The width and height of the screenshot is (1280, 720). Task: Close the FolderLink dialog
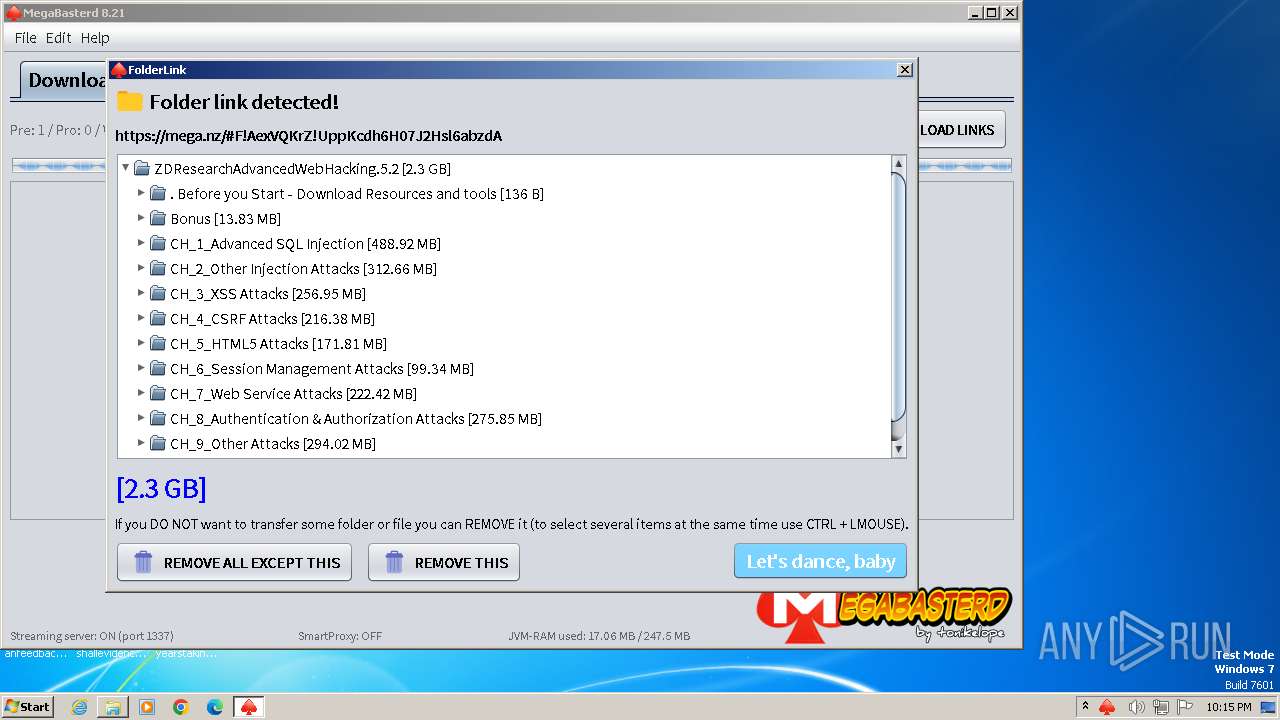[904, 69]
